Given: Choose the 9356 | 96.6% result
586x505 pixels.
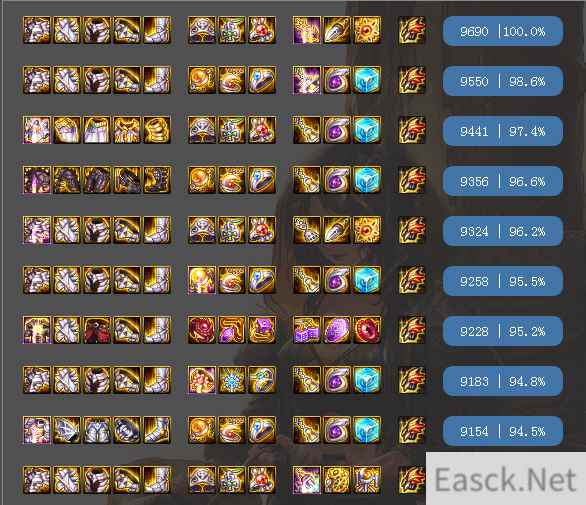Looking at the screenshot, I should click(503, 181).
